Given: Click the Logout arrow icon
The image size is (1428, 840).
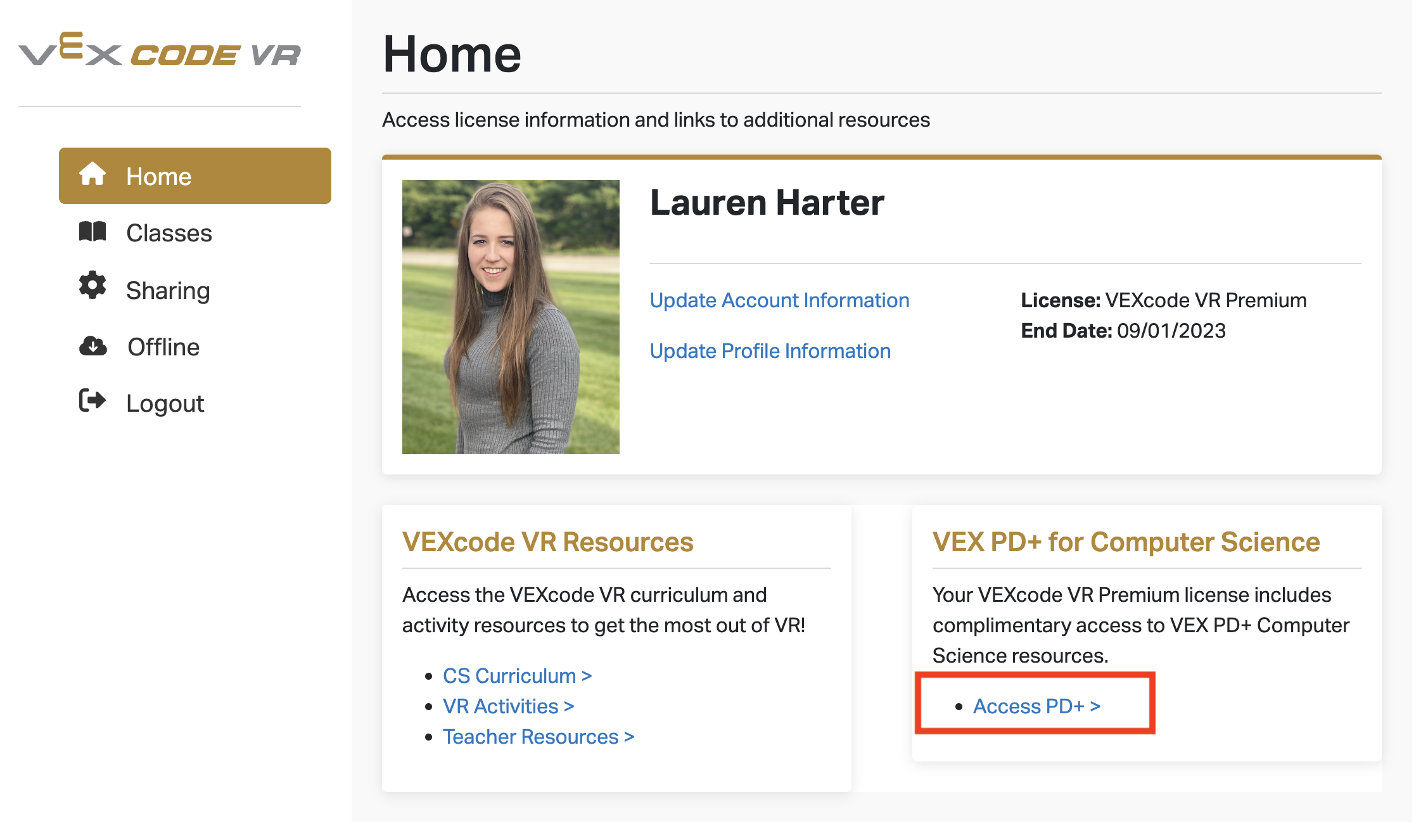Looking at the screenshot, I should pos(92,401).
